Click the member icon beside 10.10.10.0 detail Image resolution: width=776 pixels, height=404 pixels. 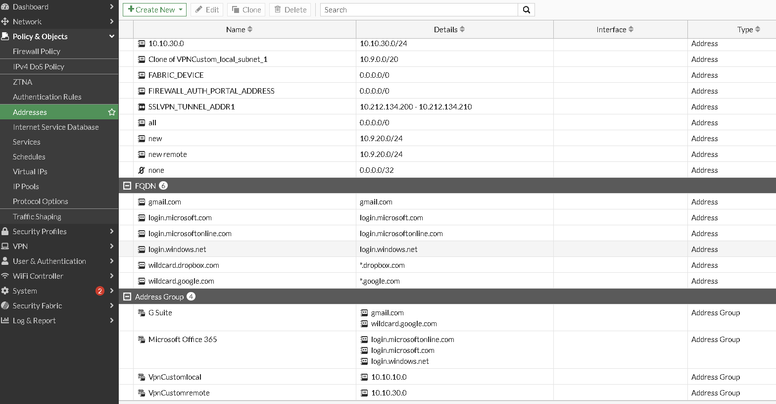point(364,377)
